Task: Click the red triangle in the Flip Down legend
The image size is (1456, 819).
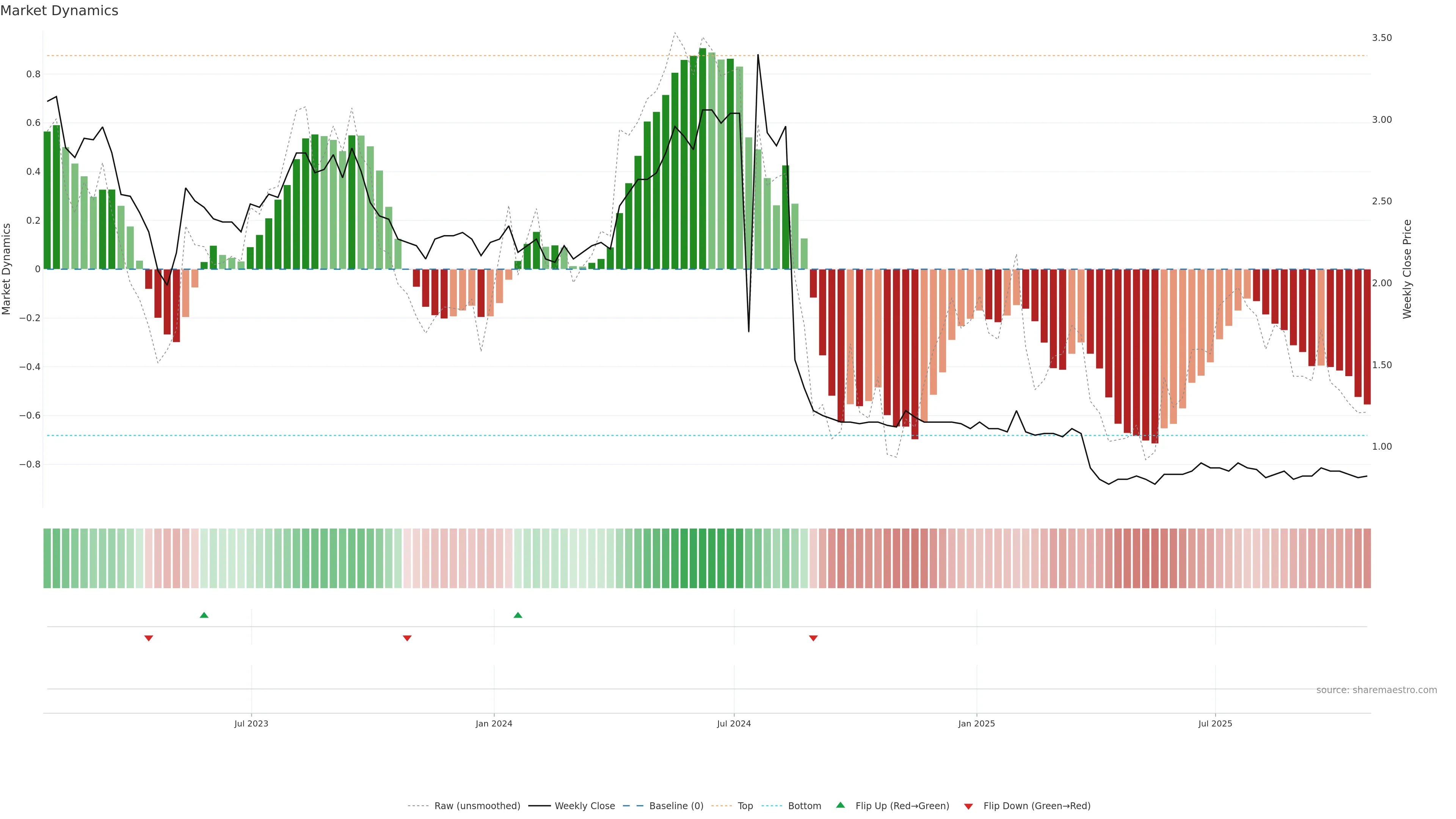Action: 968,806
